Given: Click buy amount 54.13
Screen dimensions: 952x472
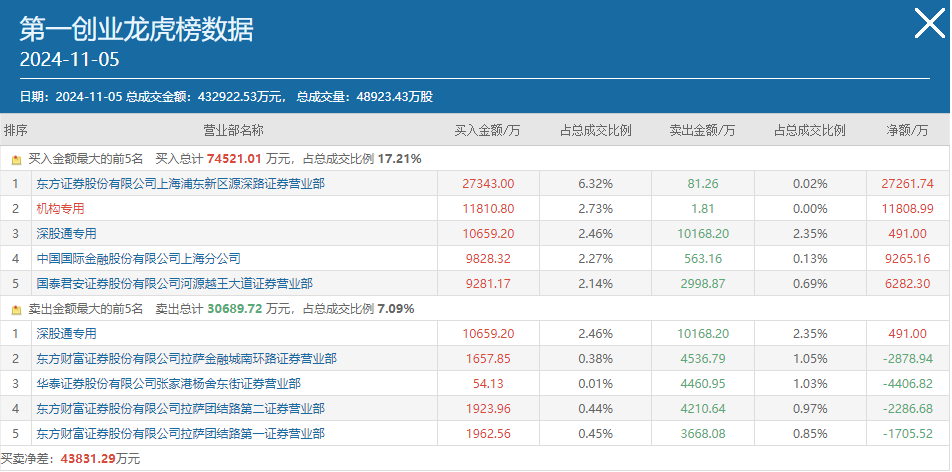Looking at the screenshot, I should pos(488,384).
